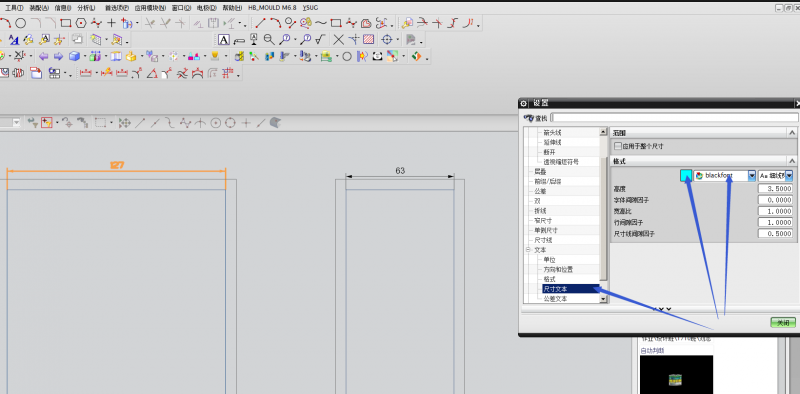
Task: Click the blue right arrow icon
Action: pos(59,56)
